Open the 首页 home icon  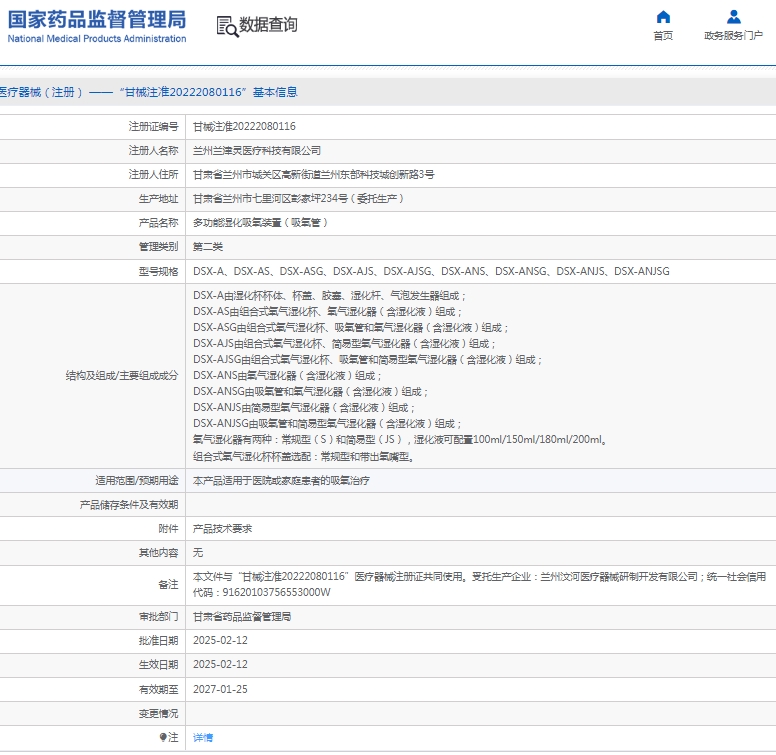click(663, 17)
